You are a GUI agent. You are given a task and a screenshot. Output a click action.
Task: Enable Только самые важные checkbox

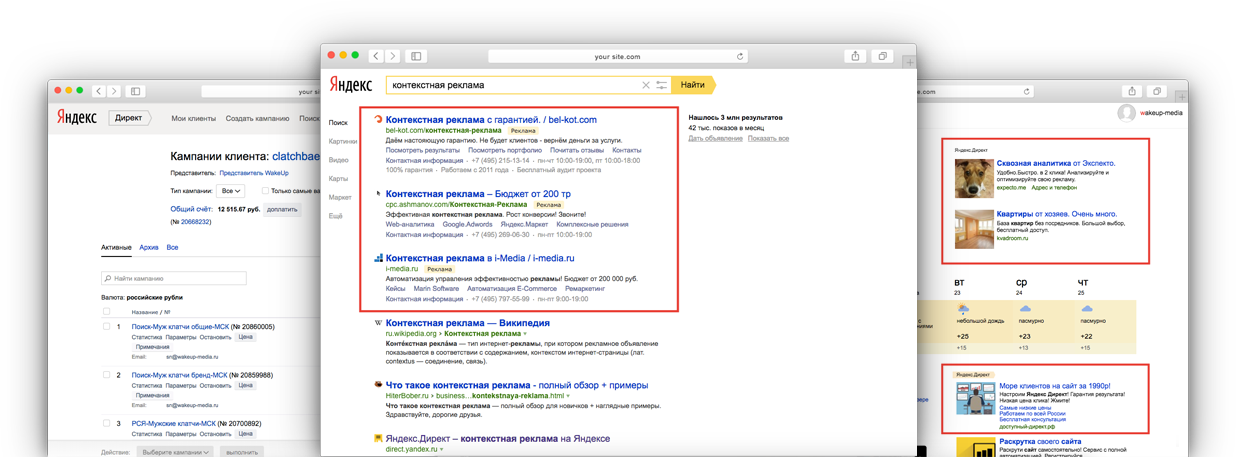pos(265,190)
